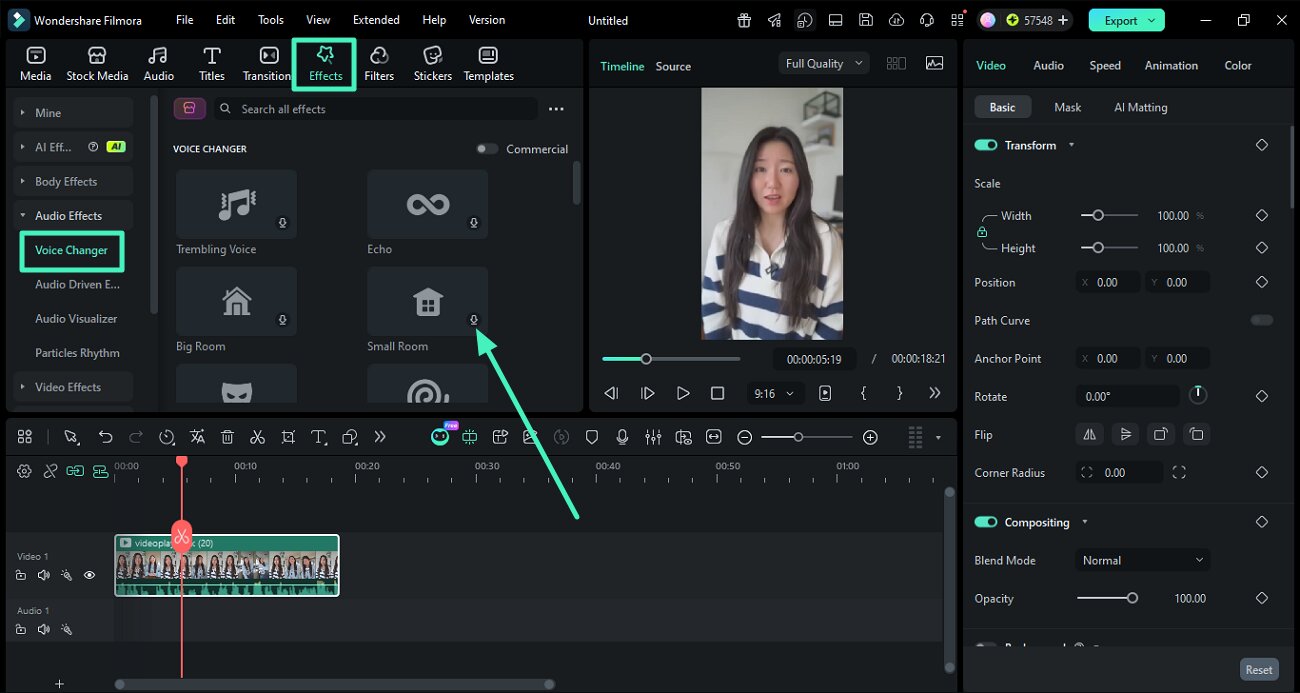This screenshot has width=1300, height=693.
Task: Open the Full Quality dropdown
Action: (824, 63)
